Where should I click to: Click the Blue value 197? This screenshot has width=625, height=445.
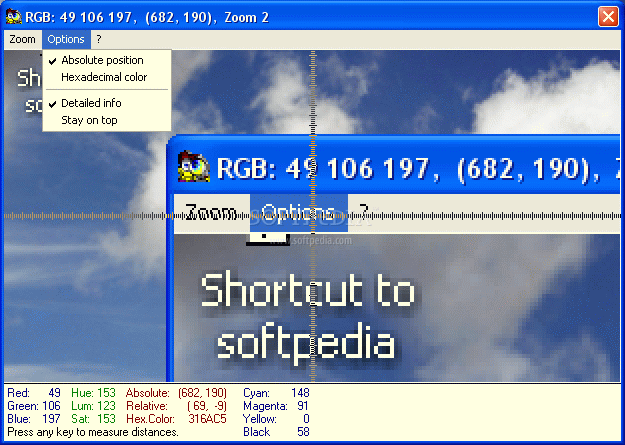click(51, 419)
